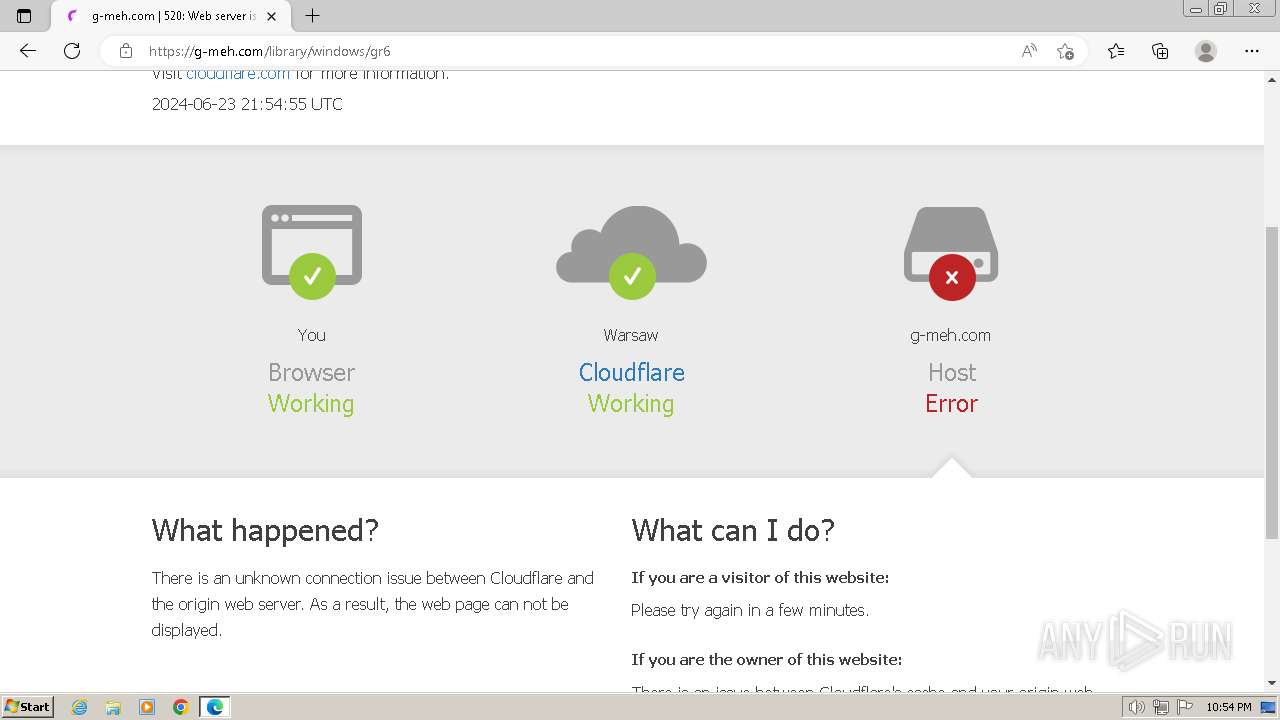
Task: Click the Warsaw location label
Action: [x=631, y=335]
